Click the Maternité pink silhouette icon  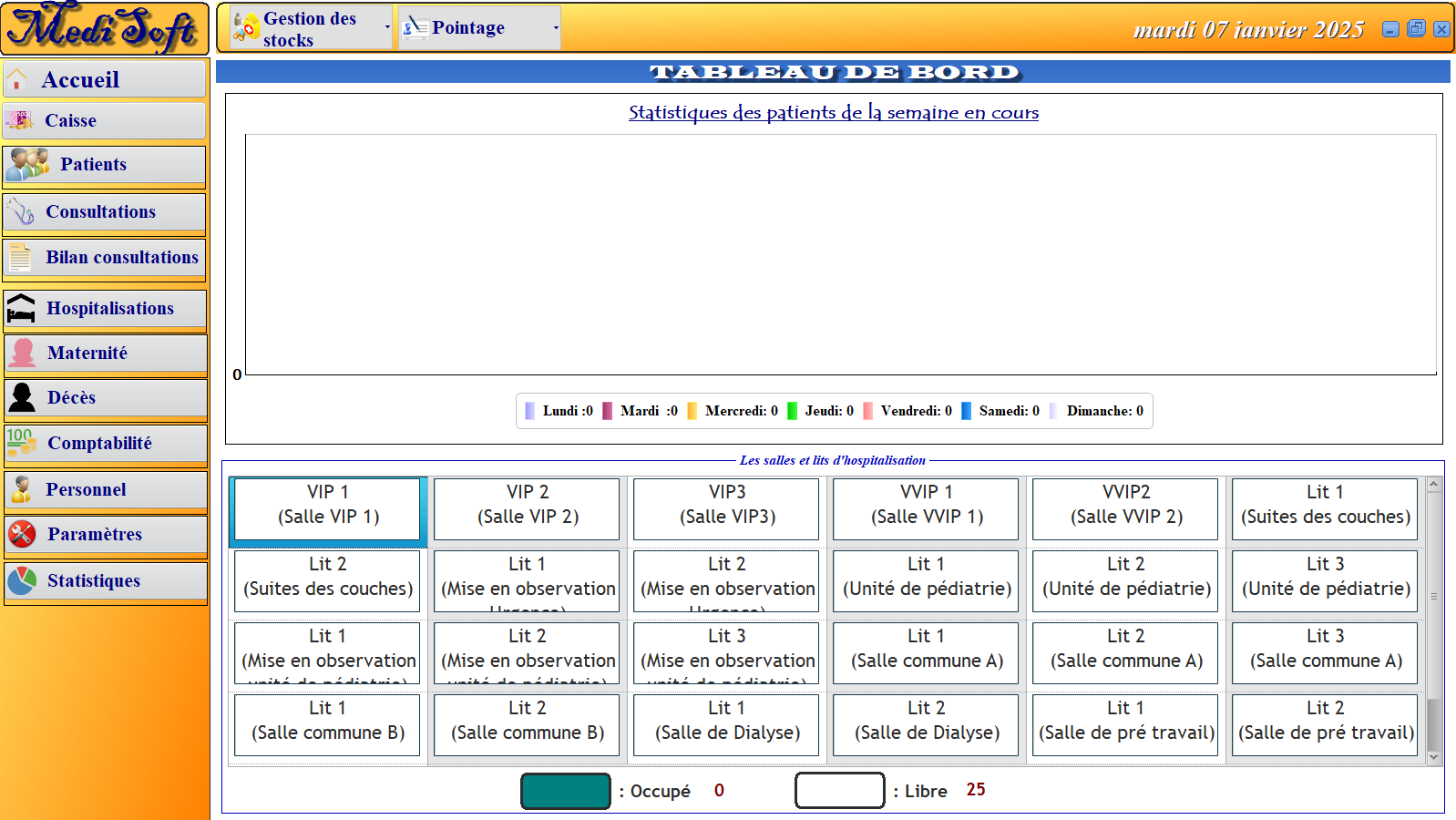23,353
